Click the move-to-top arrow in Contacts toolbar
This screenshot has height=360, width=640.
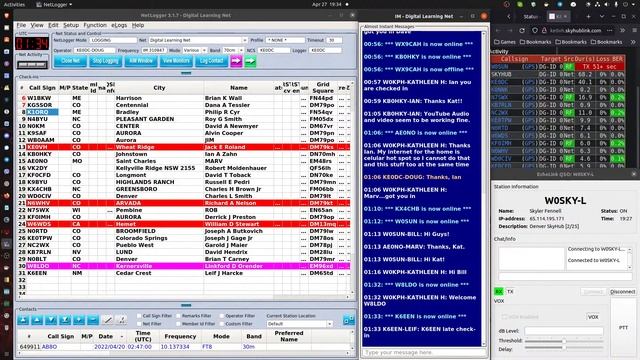[x=23, y=320]
